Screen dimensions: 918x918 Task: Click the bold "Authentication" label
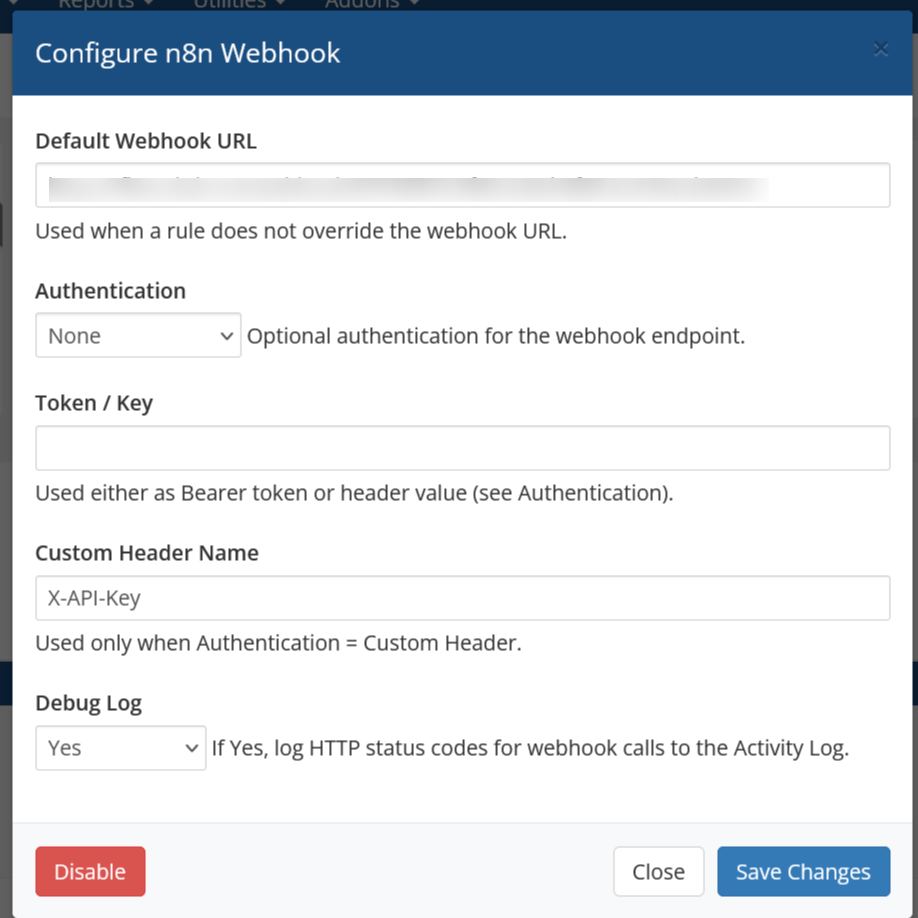[110, 291]
